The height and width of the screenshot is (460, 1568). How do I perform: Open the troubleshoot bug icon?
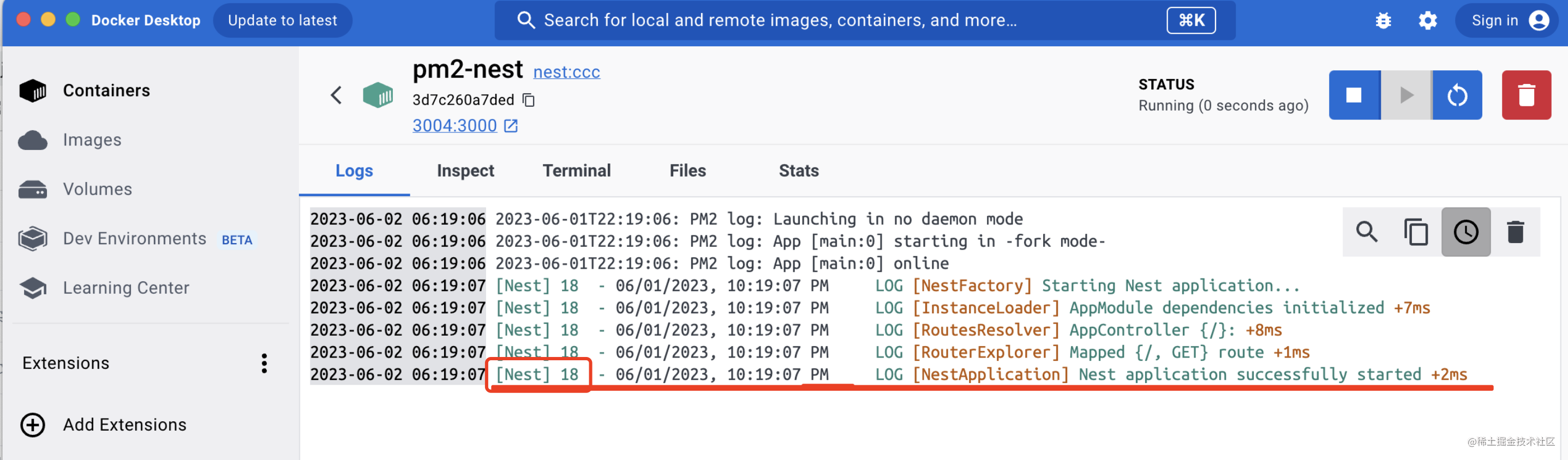[1383, 21]
